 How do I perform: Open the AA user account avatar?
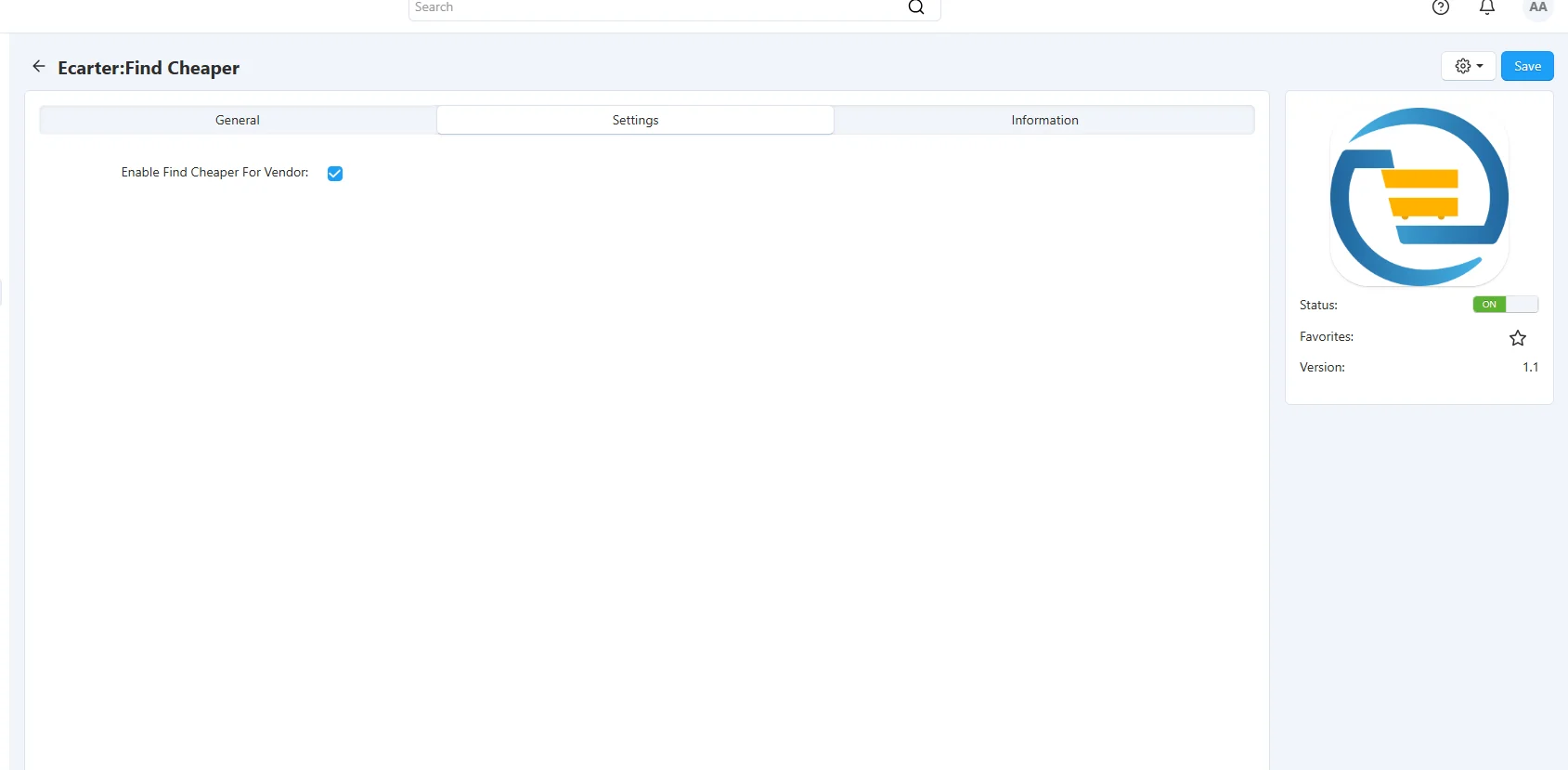[1538, 7]
